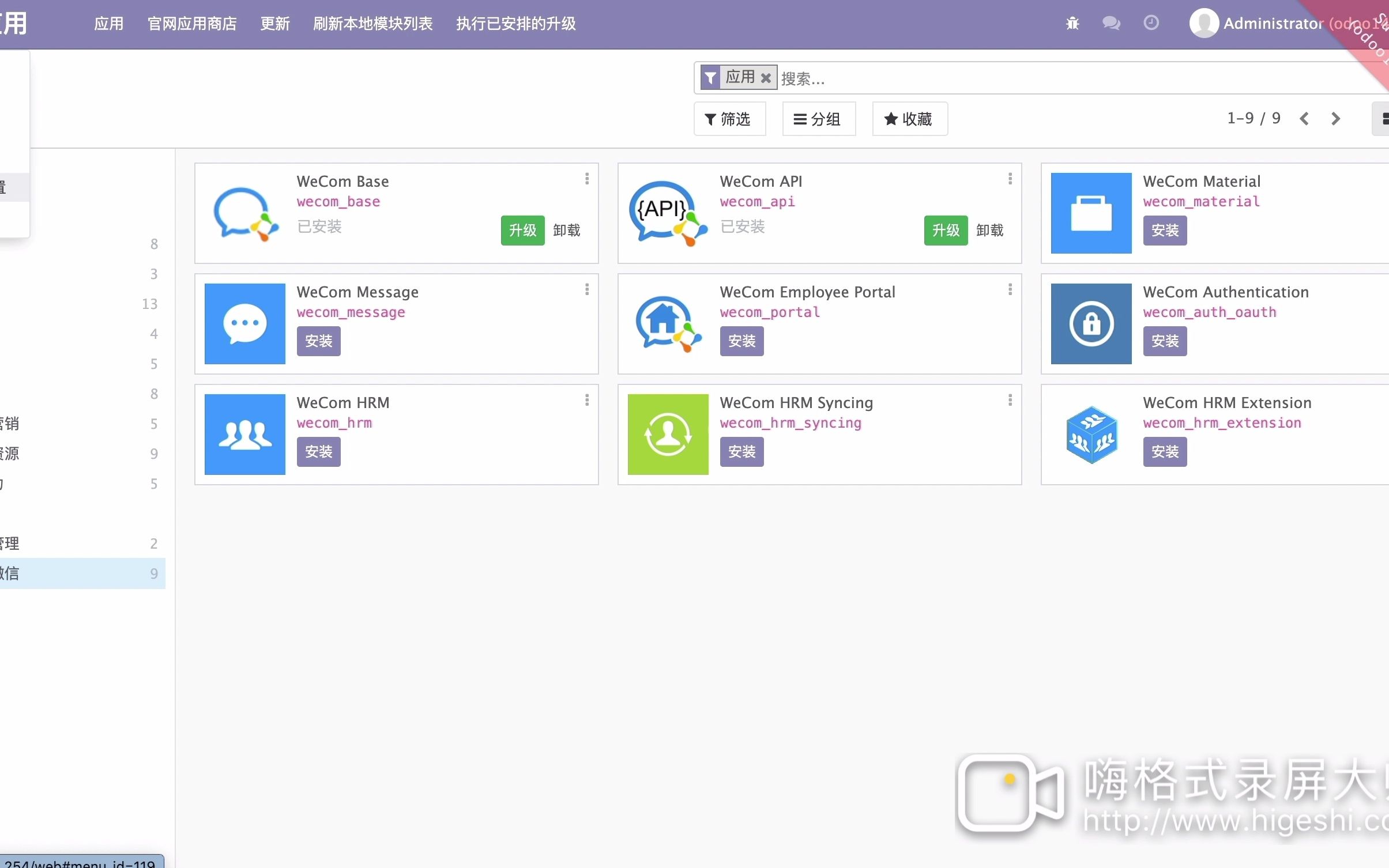Open WeCom Employee Portal card options menu
Screen dimensions: 1389x868
point(1010,289)
